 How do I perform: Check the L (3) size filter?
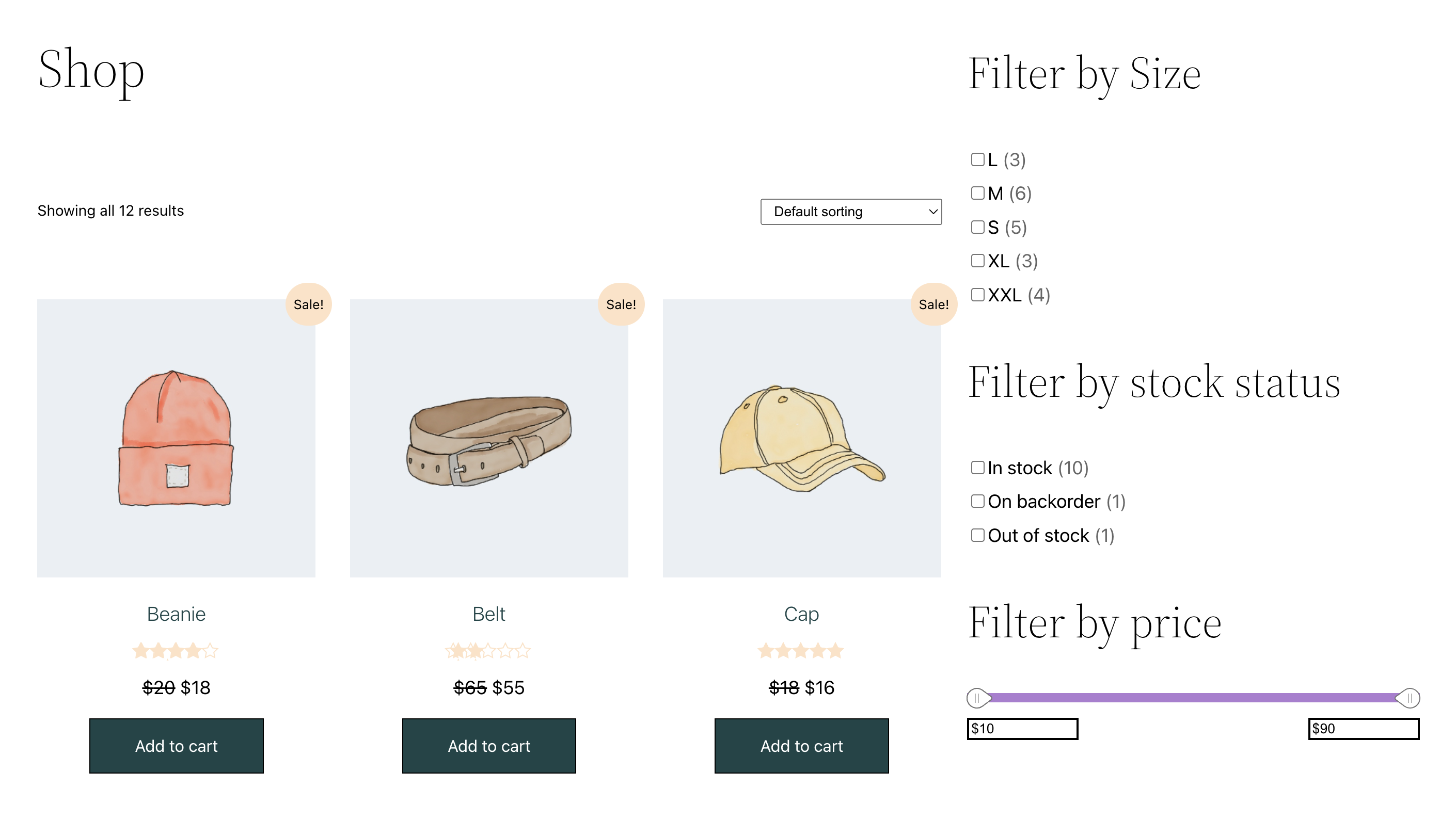977,159
